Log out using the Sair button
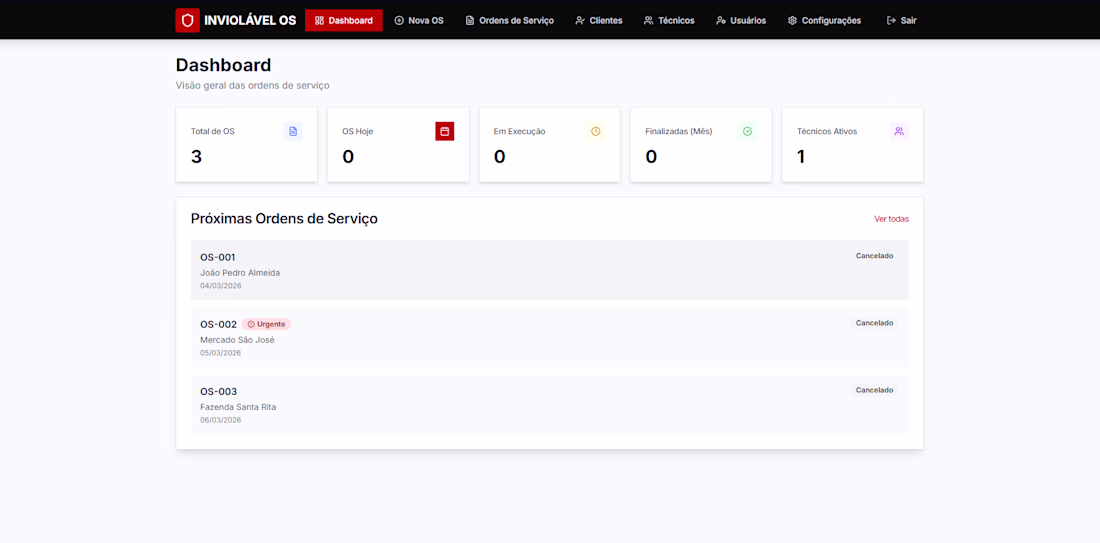 pyautogui.click(x=901, y=20)
